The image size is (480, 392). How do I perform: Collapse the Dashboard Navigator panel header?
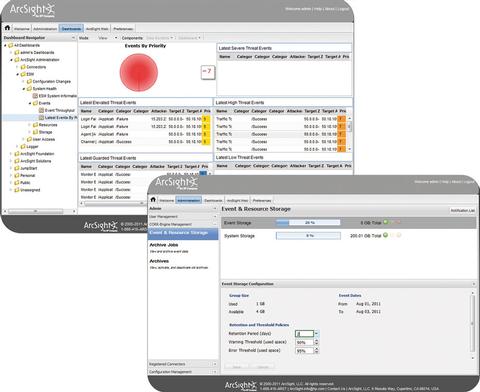(x=73, y=38)
